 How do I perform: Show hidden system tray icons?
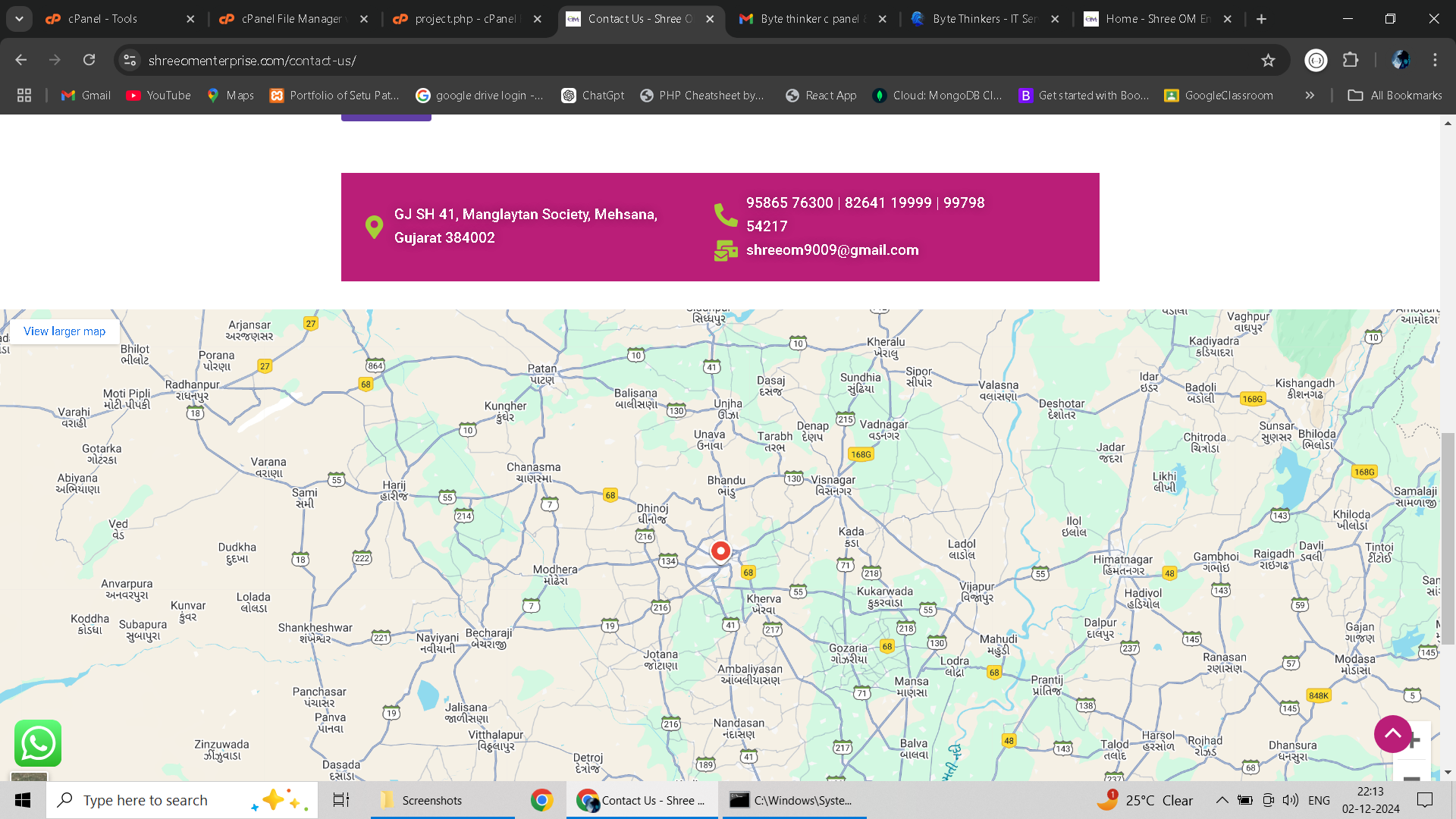pos(1222,800)
